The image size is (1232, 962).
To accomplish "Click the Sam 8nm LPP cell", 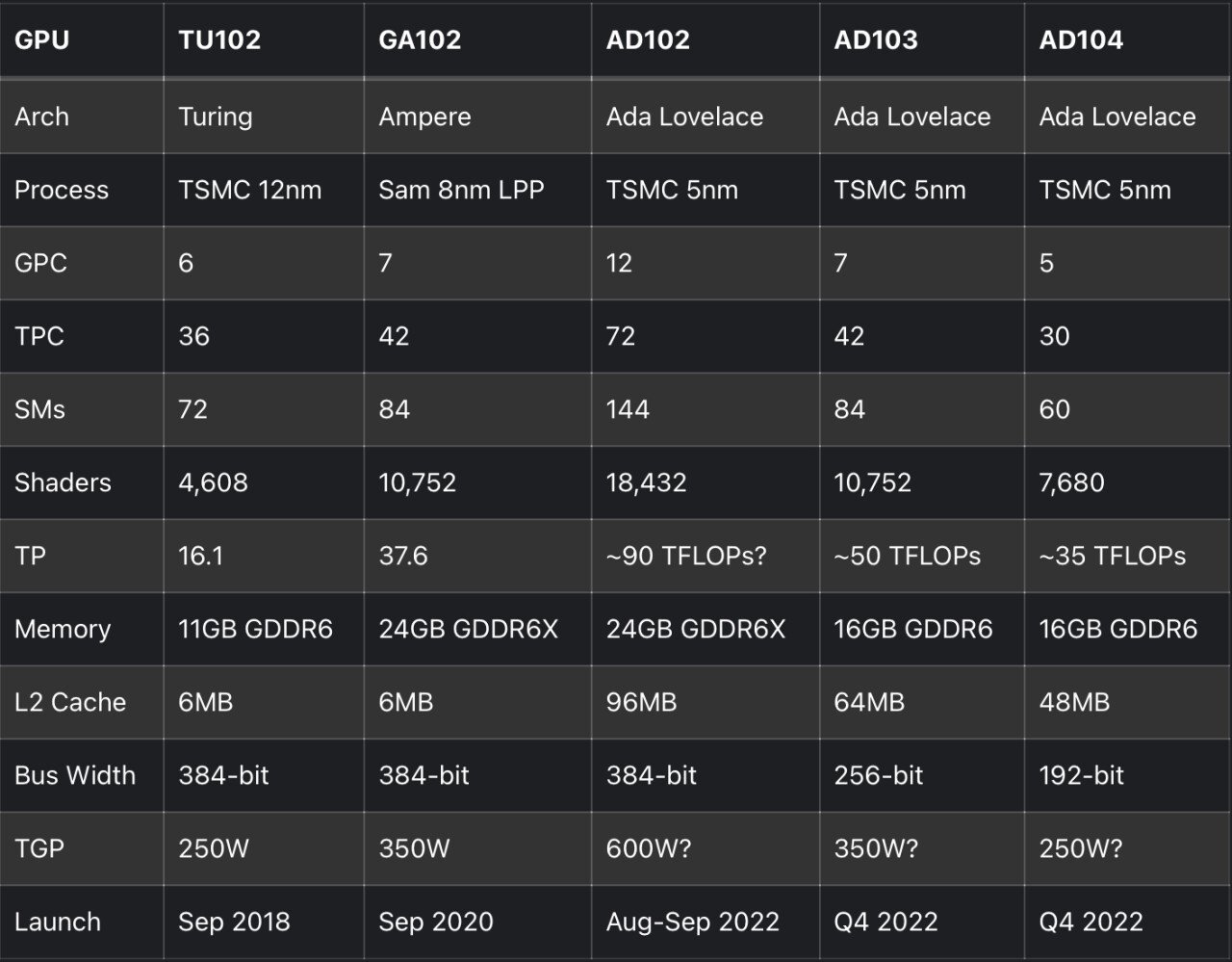I will (461, 190).
